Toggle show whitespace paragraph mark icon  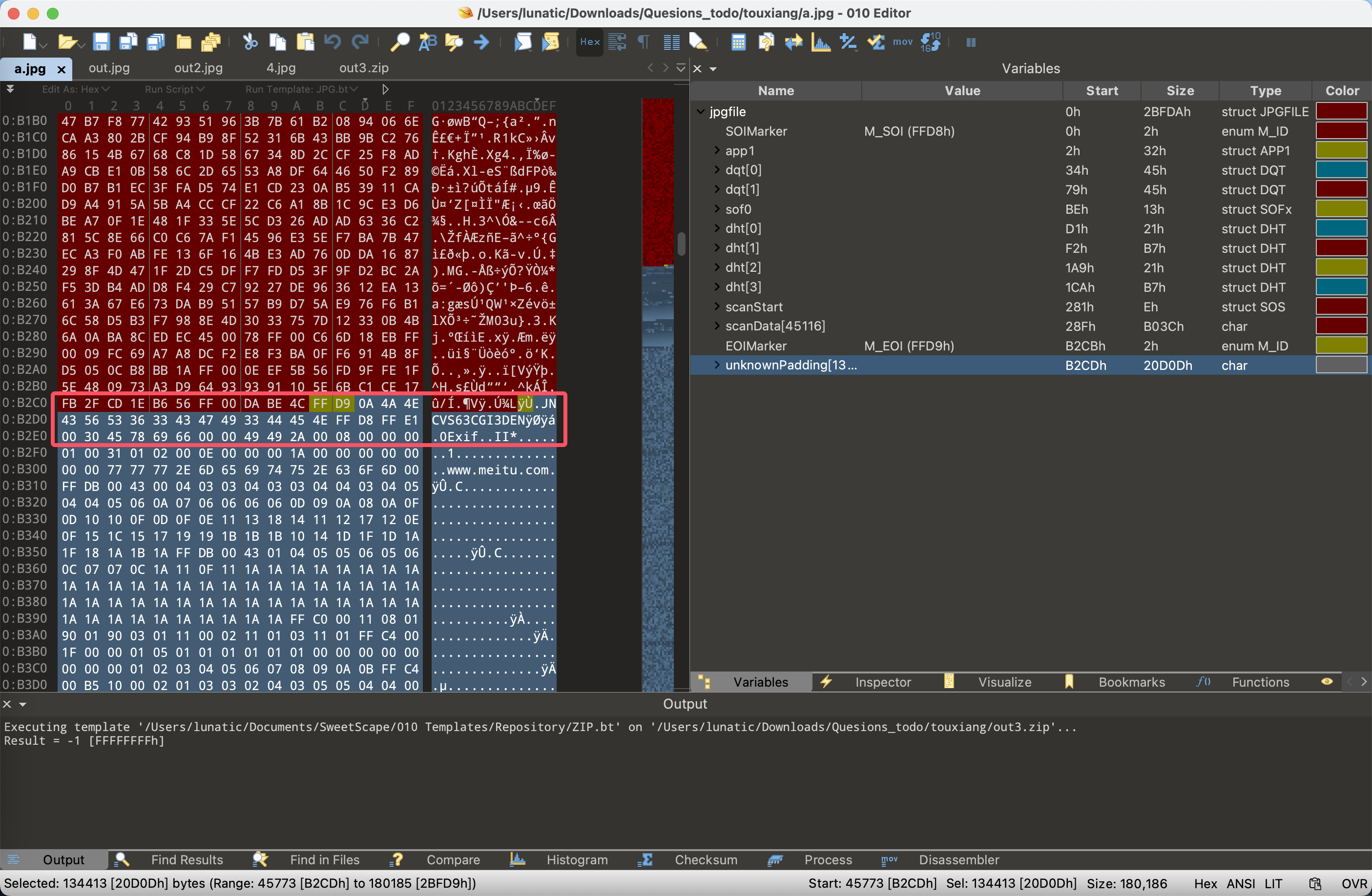[x=644, y=42]
